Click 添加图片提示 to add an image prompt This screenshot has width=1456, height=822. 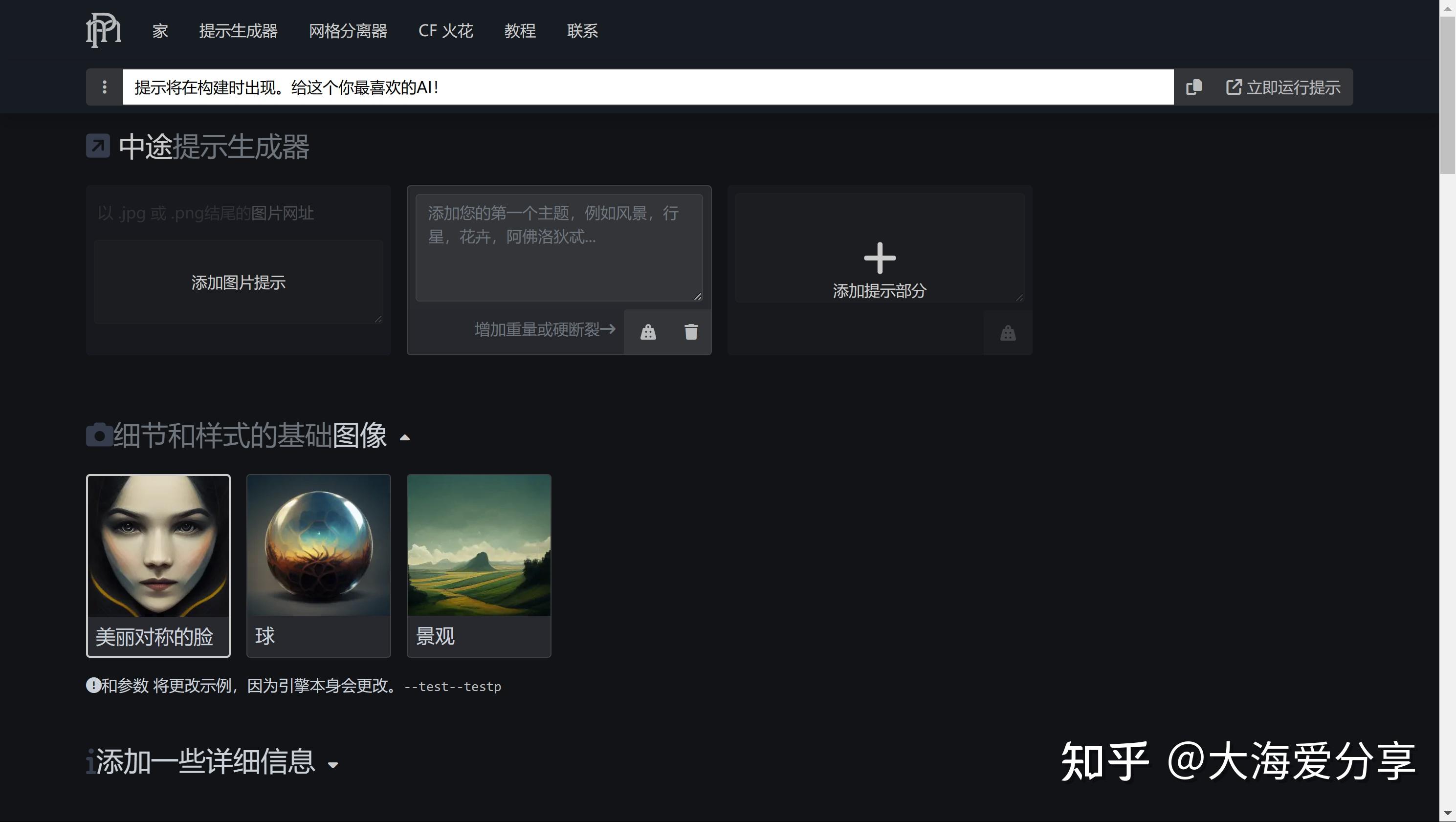point(238,282)
